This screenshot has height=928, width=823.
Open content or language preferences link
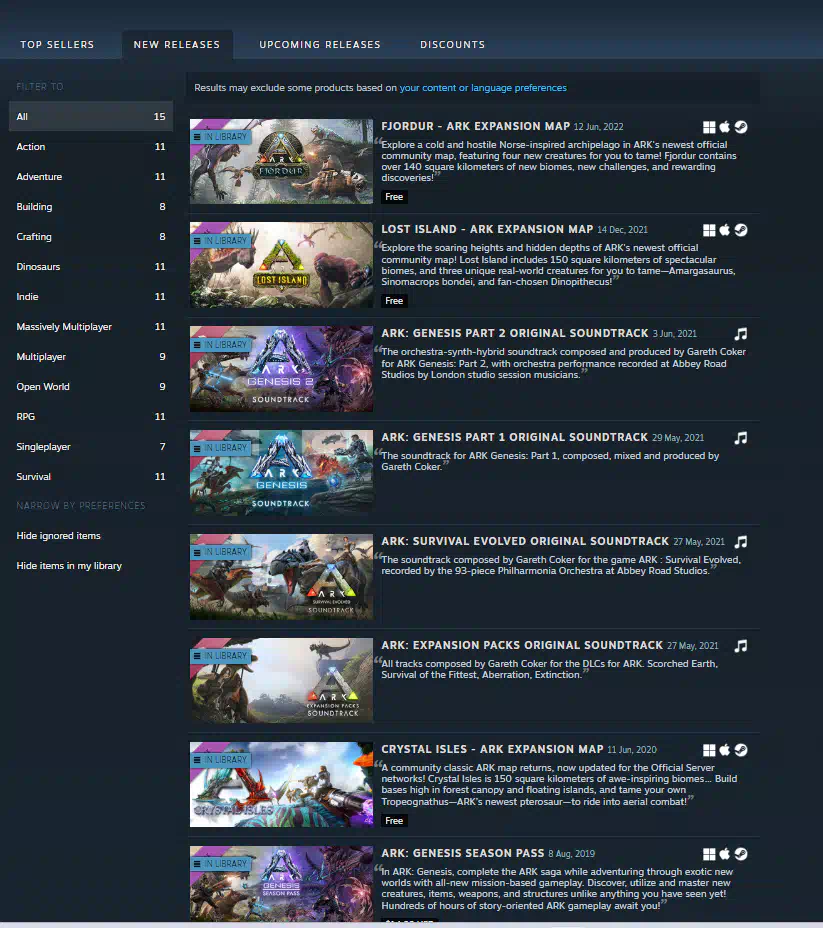click(x=483, y=88)
